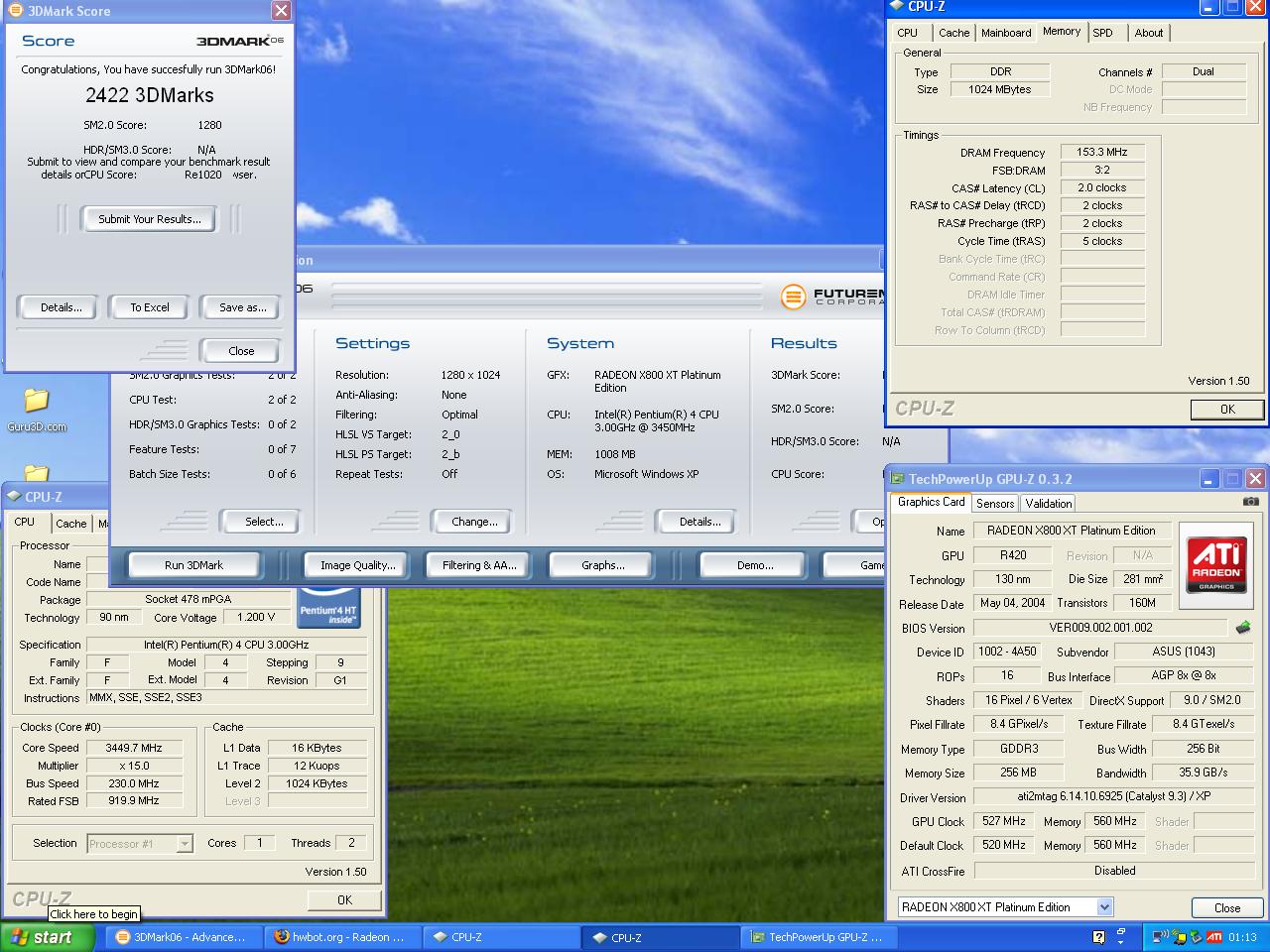Switch to TechPowerUp GPU-Z taskbar item

[x=820, y=937]
